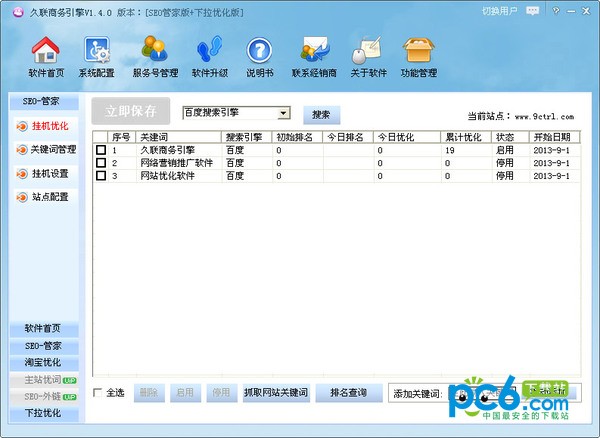Image resolution: width=600 pixels, height=438 pixels.
Task: Select 挂机设置 in the left sidebar
Action: pos(46,174)
